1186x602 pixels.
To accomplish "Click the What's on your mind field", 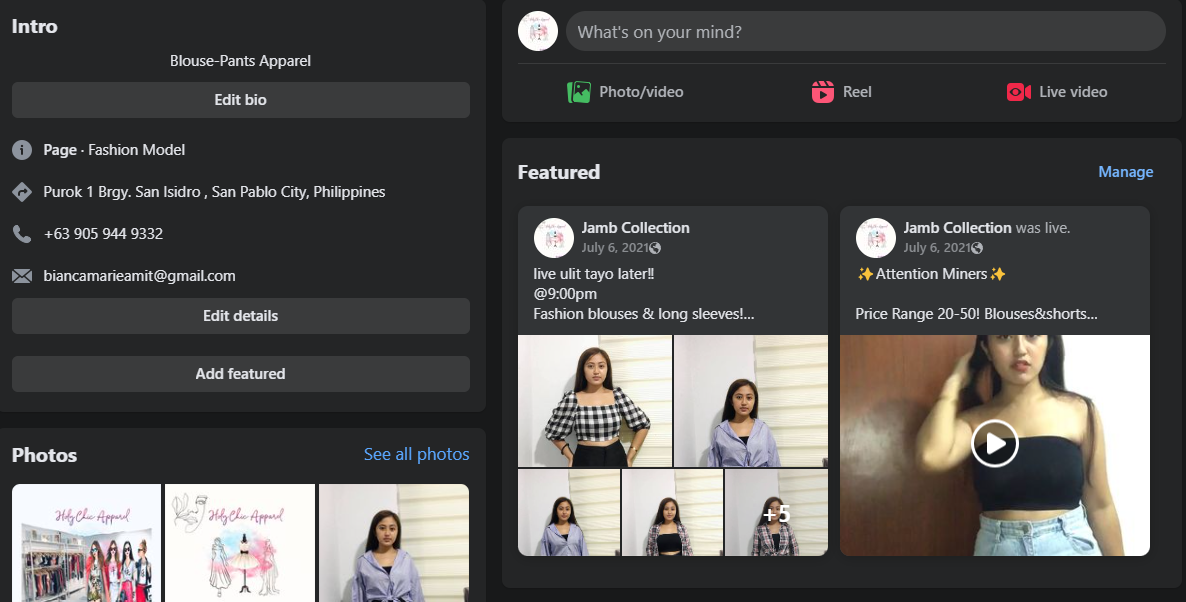I will 866,31.
